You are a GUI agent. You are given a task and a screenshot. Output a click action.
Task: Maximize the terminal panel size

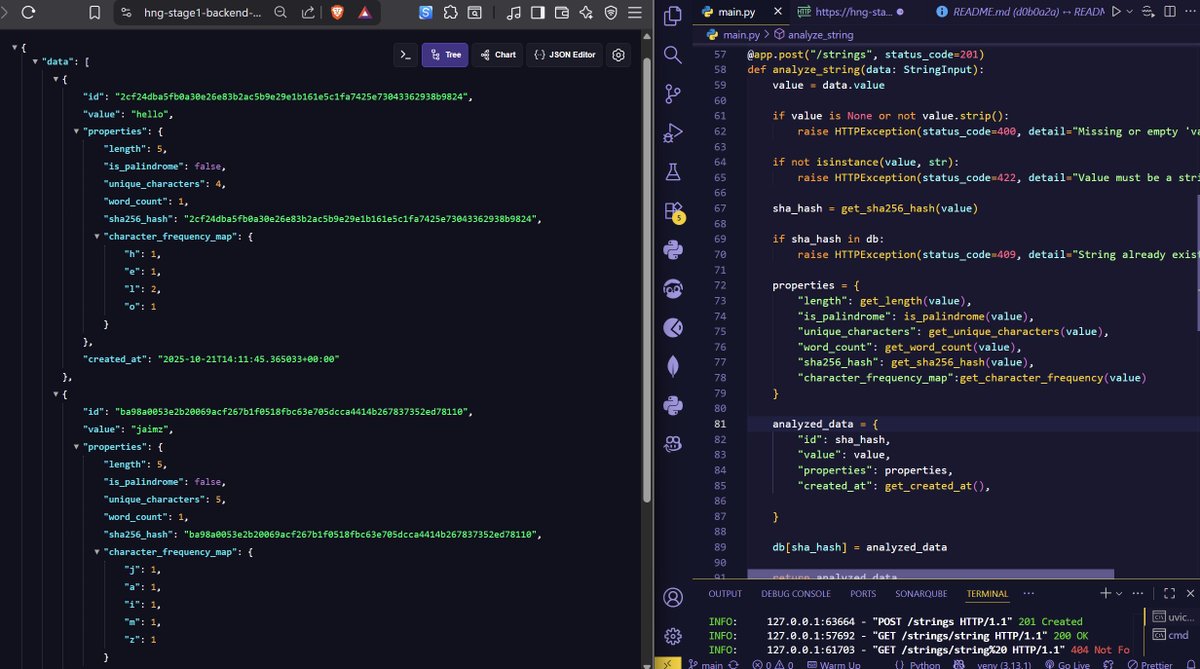point(1168,593)
